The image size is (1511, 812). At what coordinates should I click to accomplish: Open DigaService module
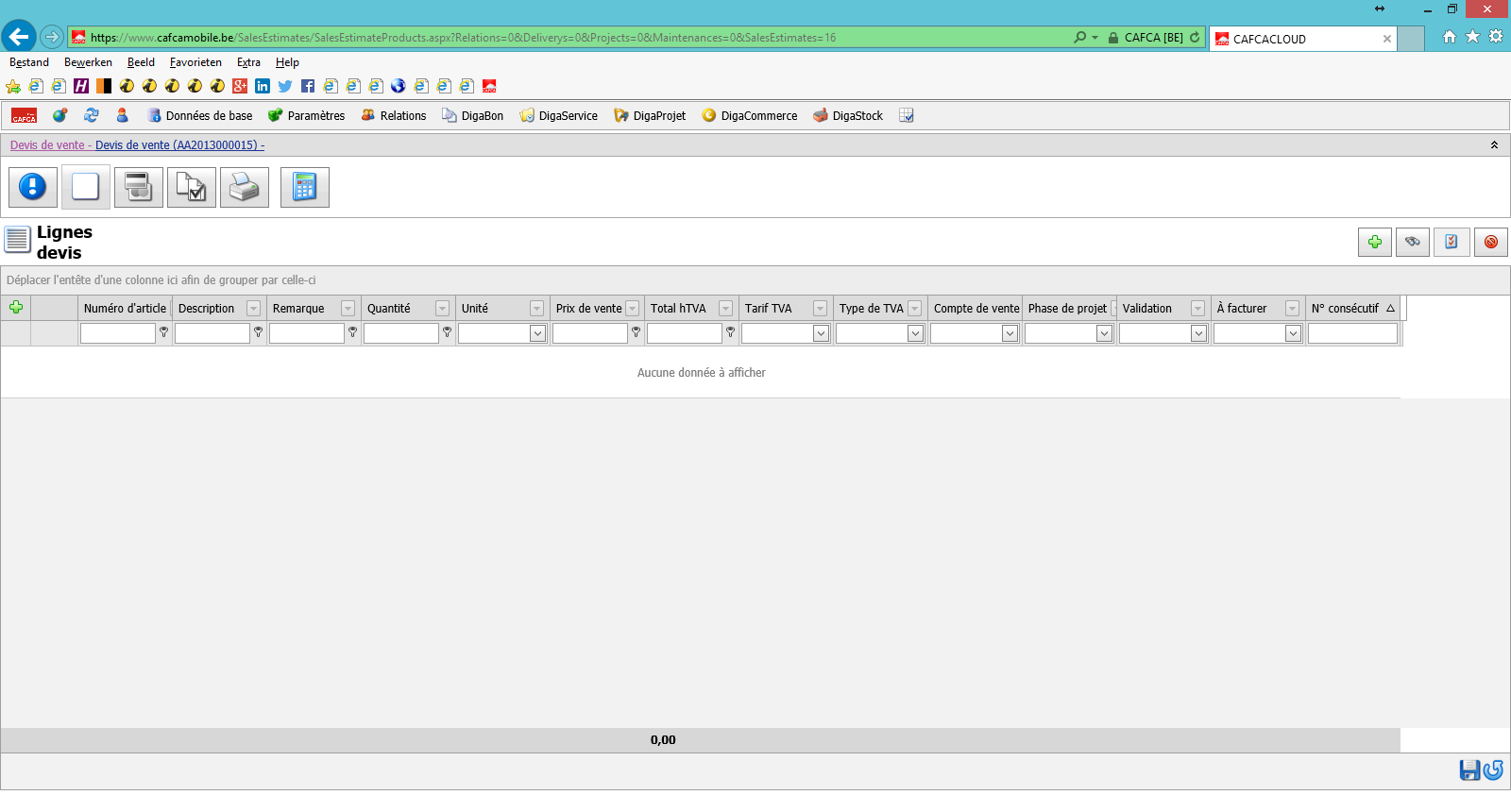tap(559, 115)
